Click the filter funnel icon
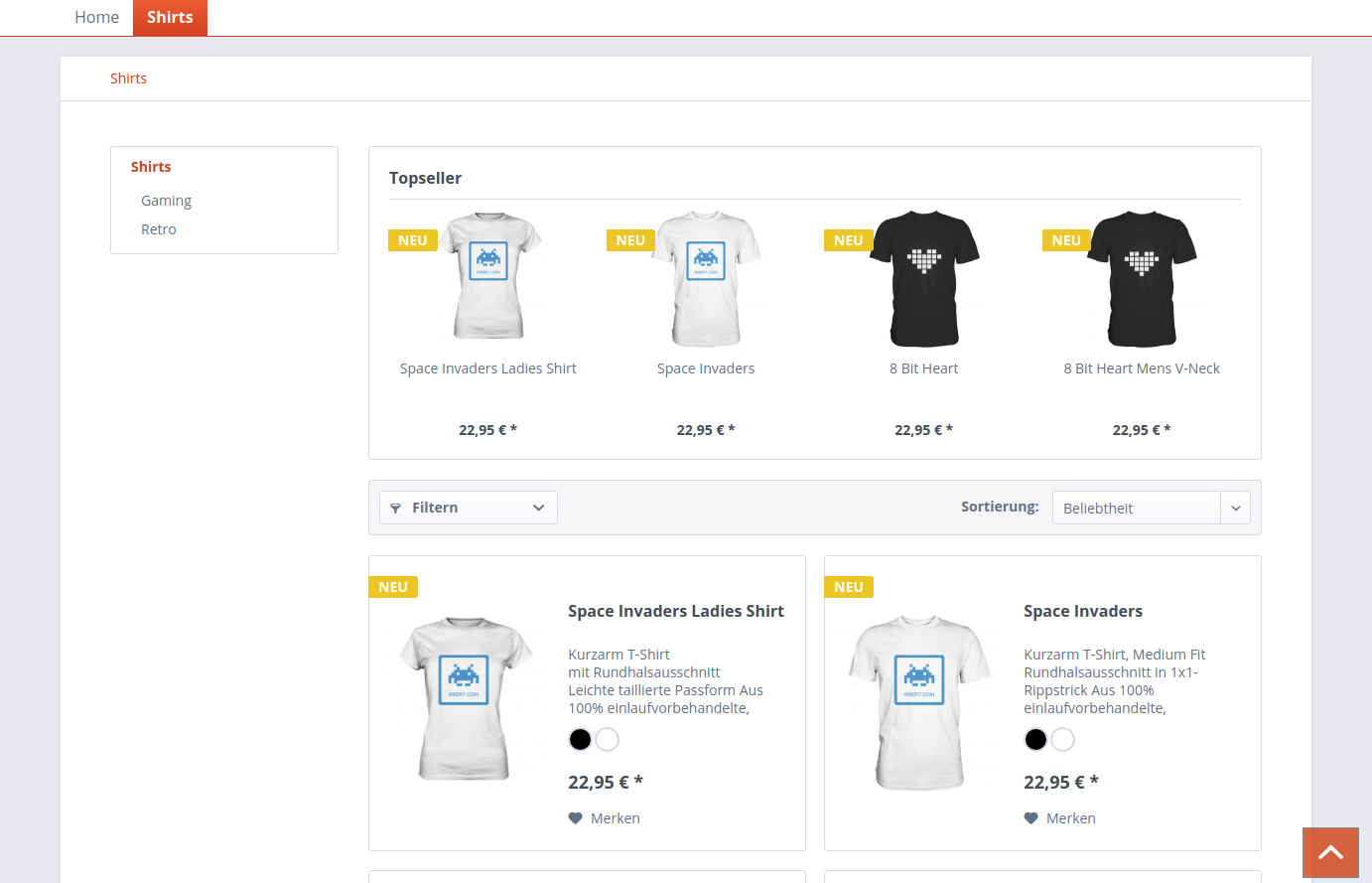The width and height of the screenshot is (1372, 883). pyautogui.click(x=395, y=508)
